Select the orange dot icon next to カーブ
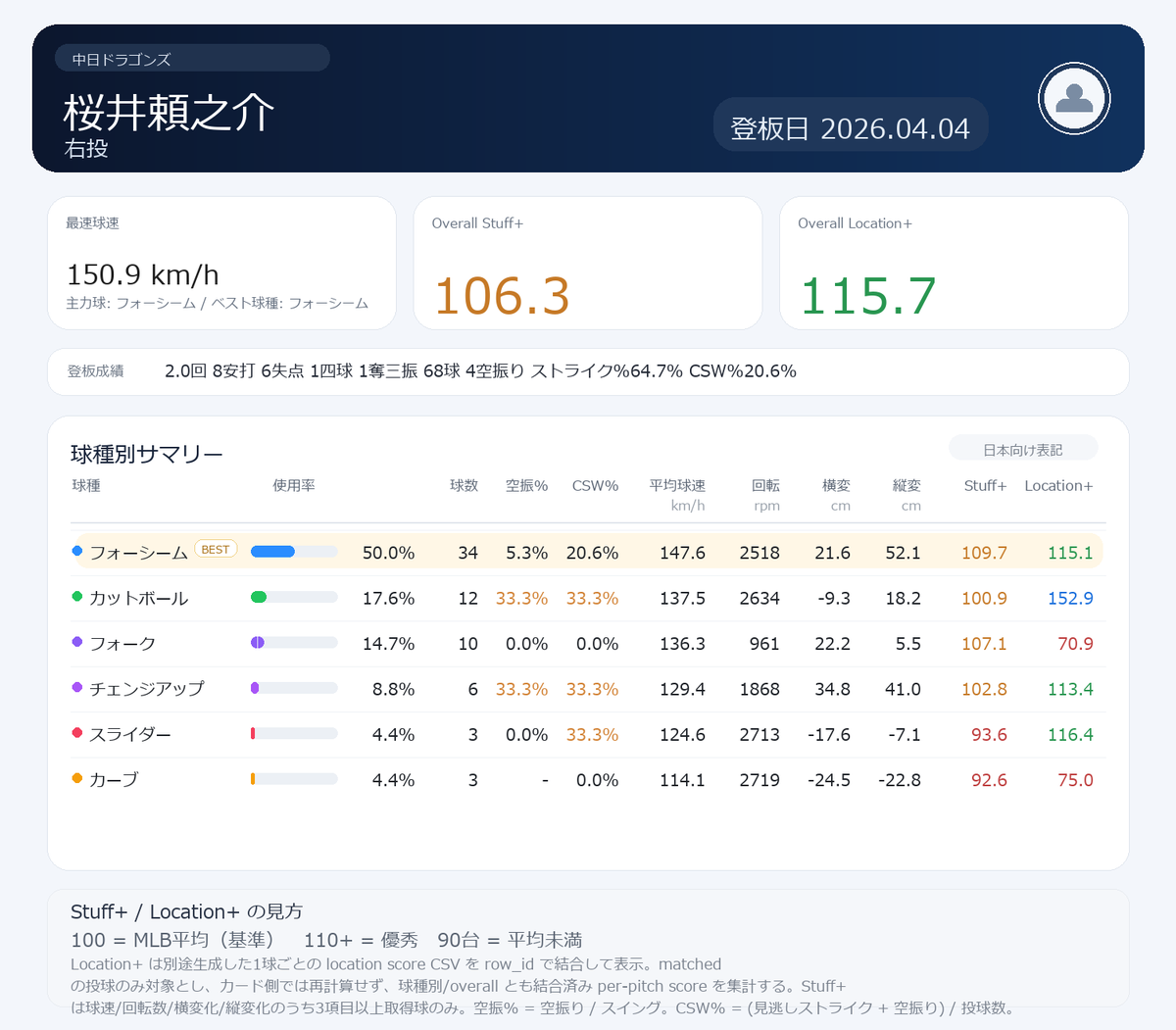The height and width of the screenshot is (1030, 1176). coord(76,779)
